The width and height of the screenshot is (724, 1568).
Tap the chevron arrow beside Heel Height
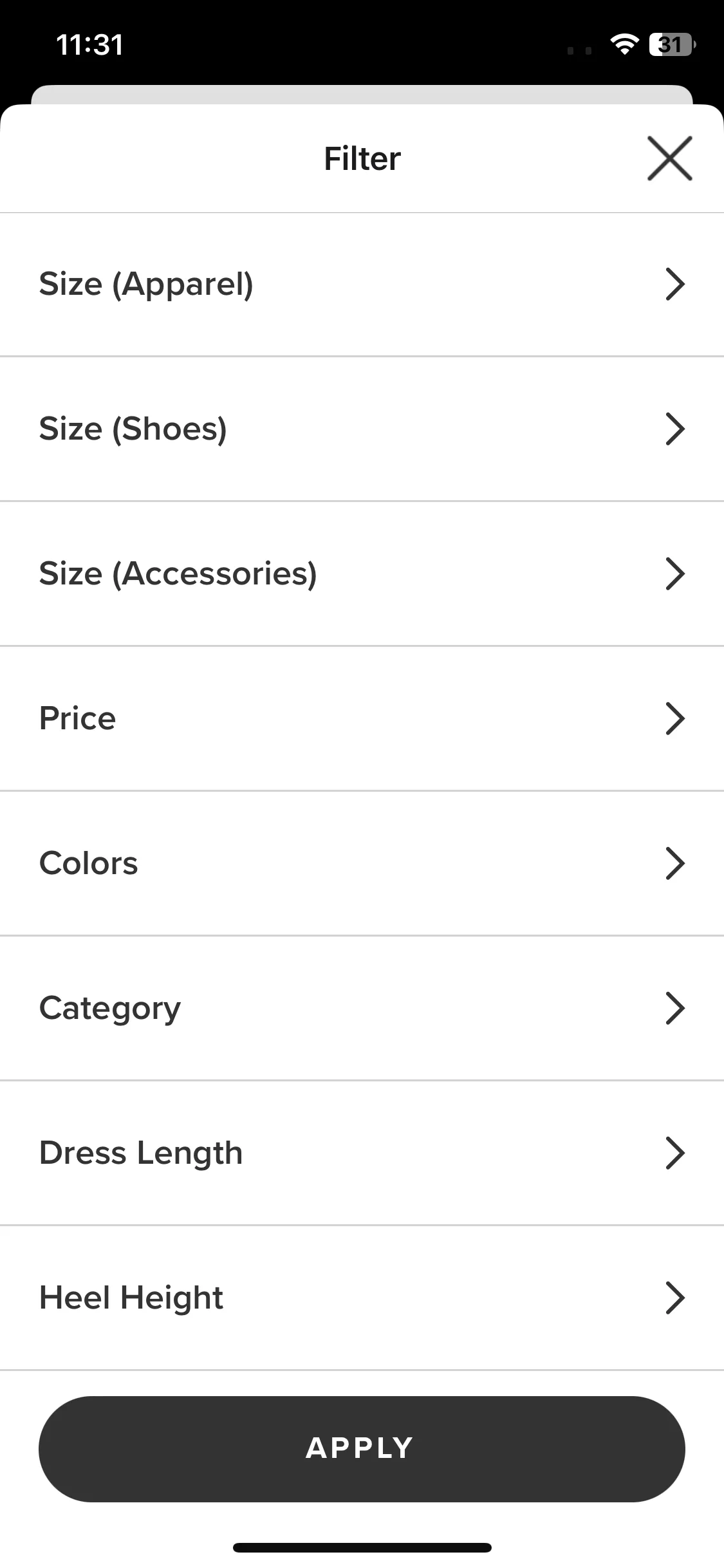coord(674,1298)
